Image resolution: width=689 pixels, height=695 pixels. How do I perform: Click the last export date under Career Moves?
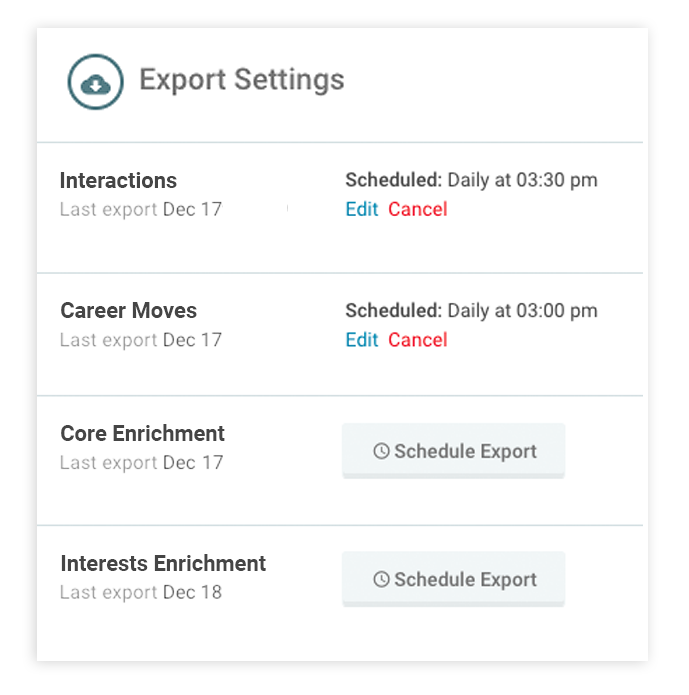pyautogui.click(x=192, y=340)
